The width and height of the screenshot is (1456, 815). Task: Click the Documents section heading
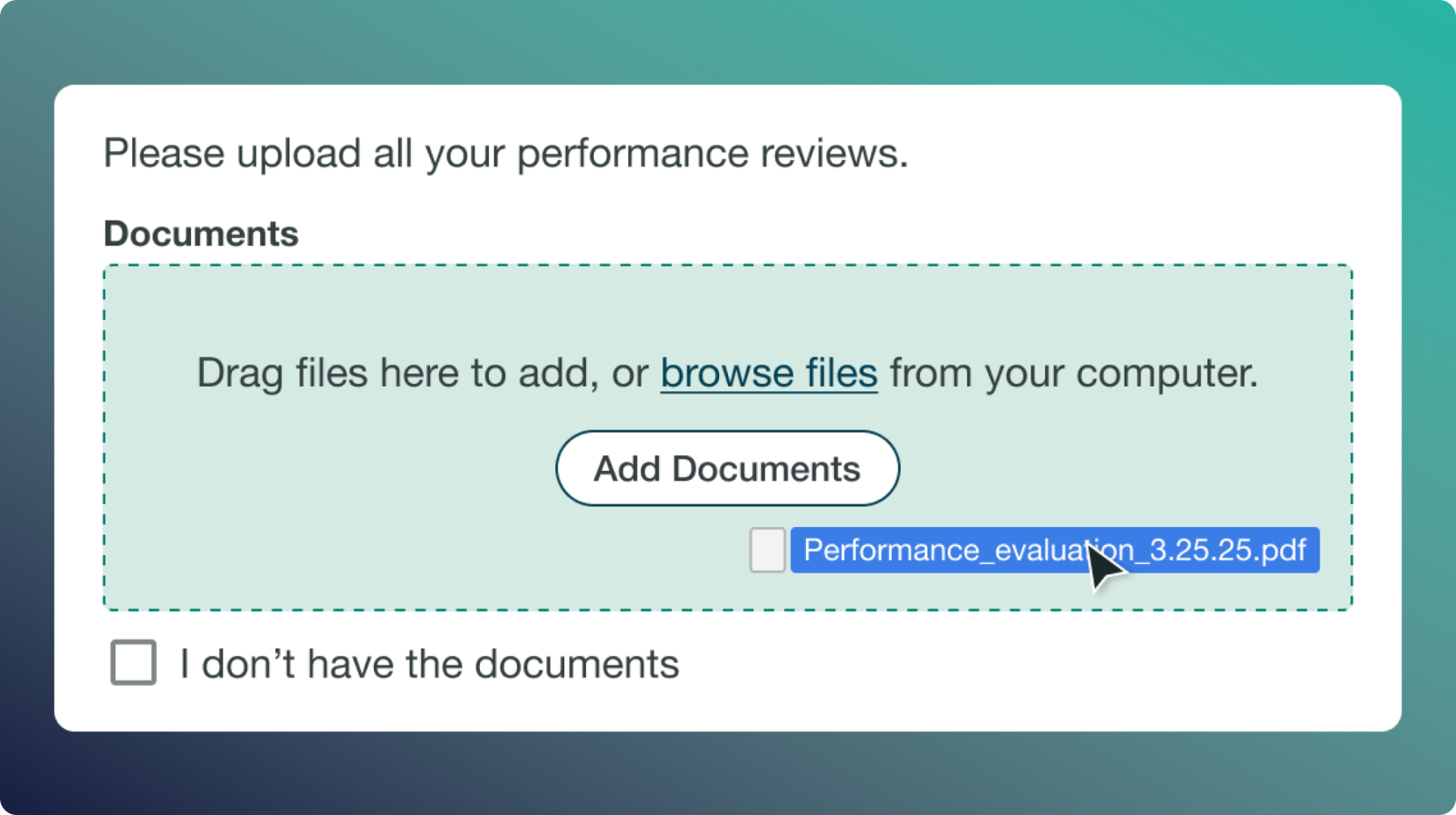[200, 233]
